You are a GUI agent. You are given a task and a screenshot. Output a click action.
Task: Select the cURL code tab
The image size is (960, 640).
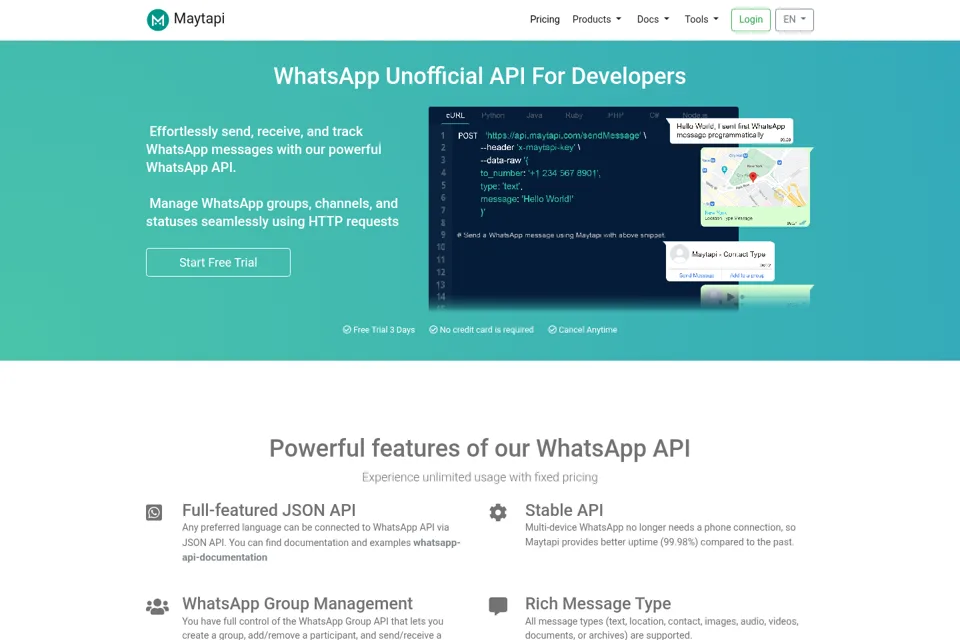tap(455, 115)
